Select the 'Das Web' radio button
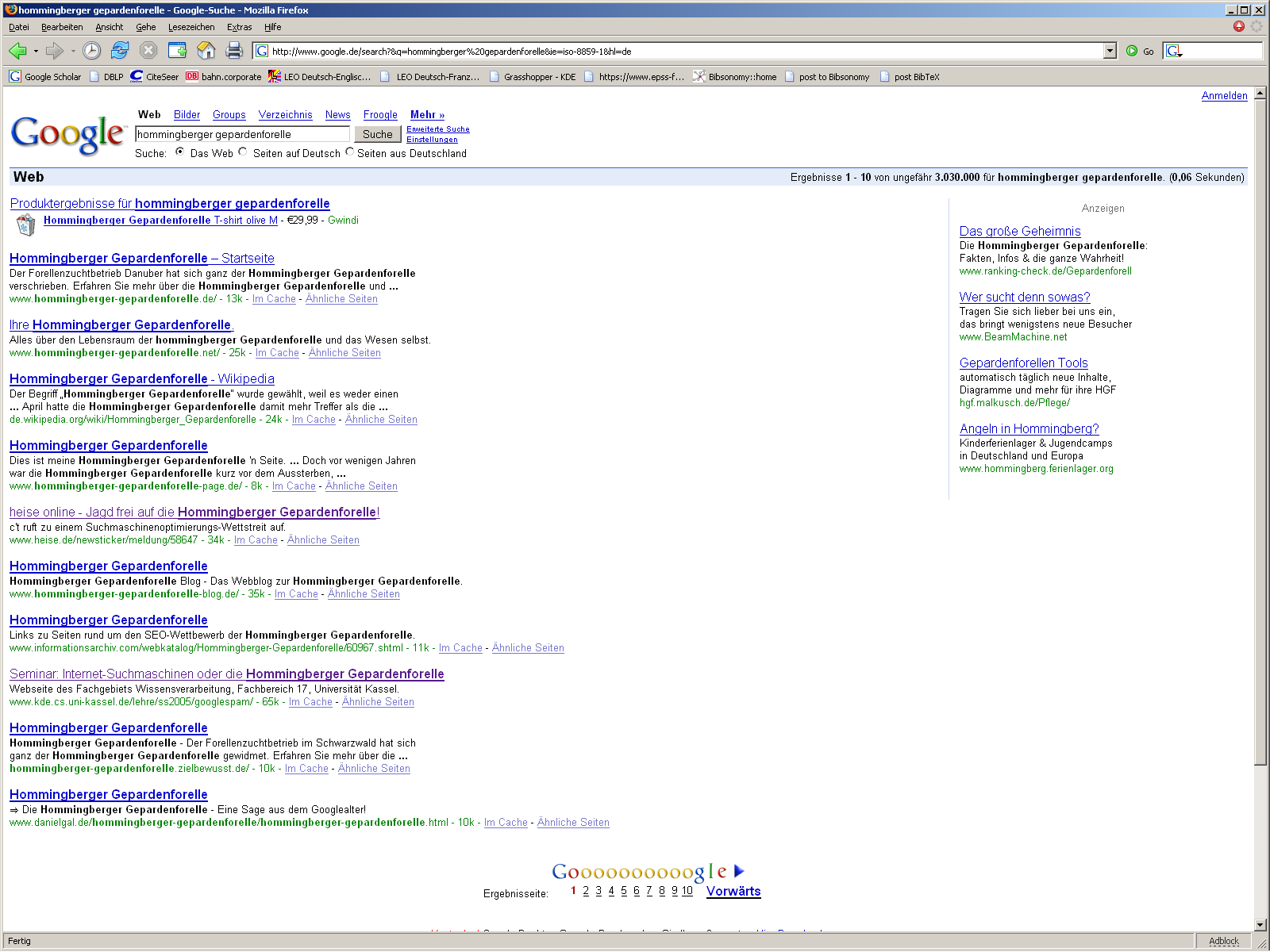The height and width of the screenshot is (952, 1270). (180, 152)
